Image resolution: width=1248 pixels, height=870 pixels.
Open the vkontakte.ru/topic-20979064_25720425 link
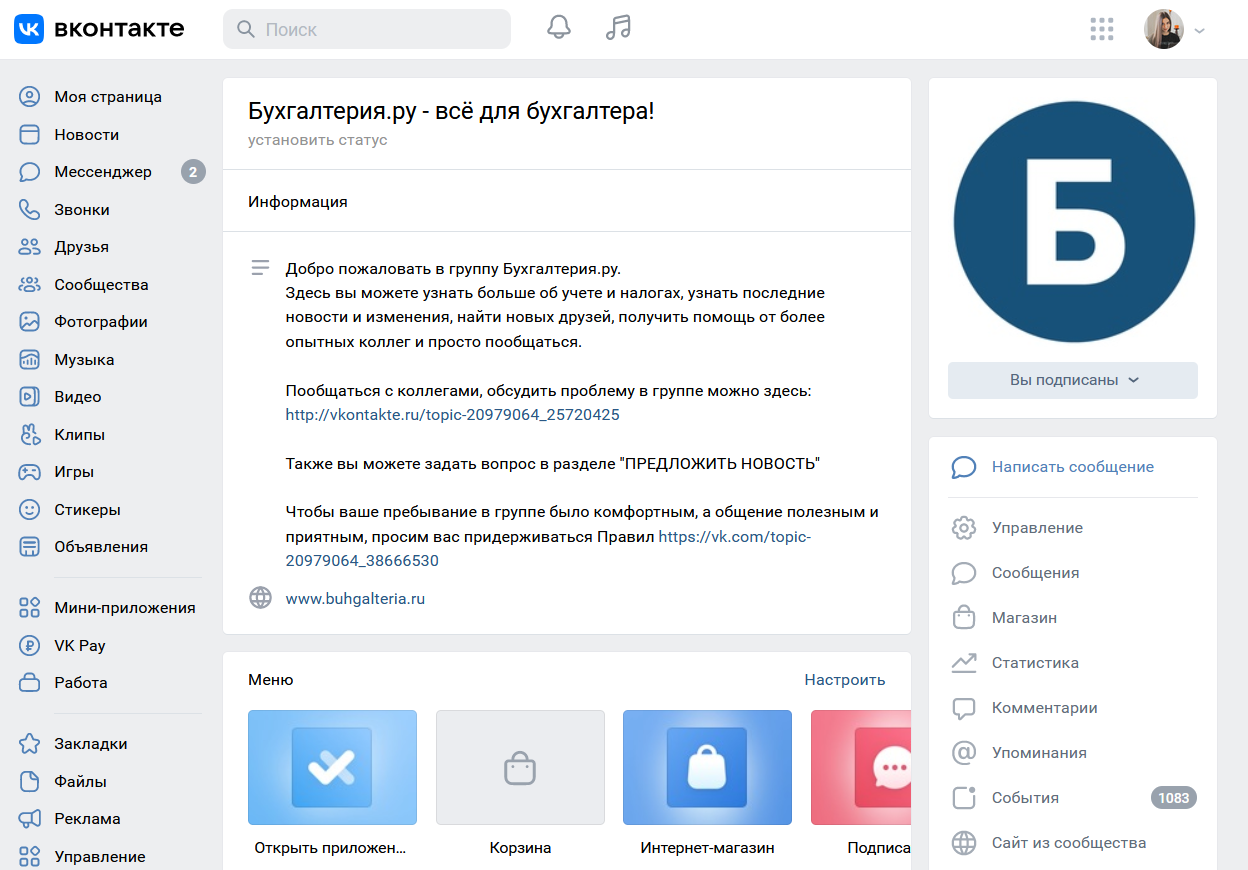coord(453,415)
